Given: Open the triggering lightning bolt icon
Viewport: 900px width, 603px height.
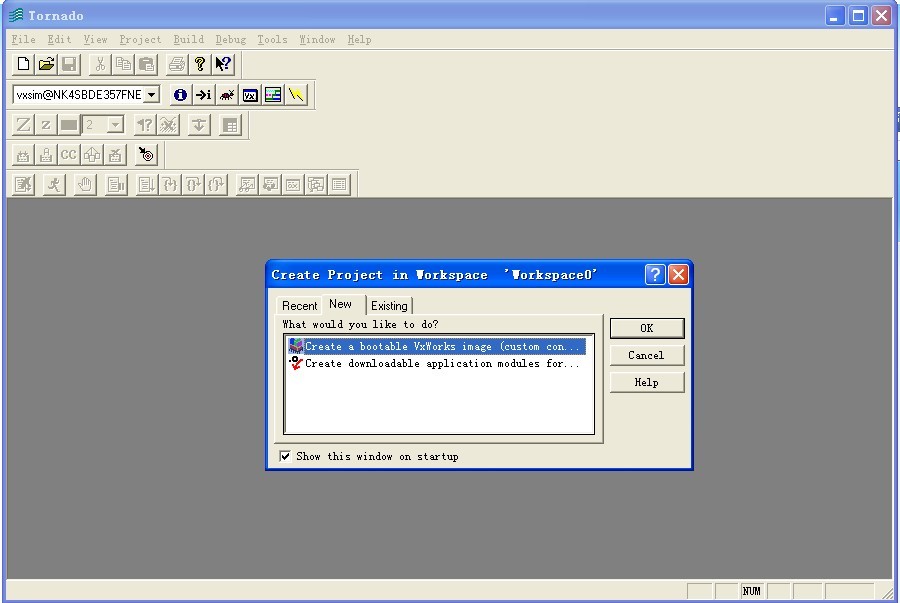Looking at the screenshot, I should pyautogui.click(x=296, y=95).
